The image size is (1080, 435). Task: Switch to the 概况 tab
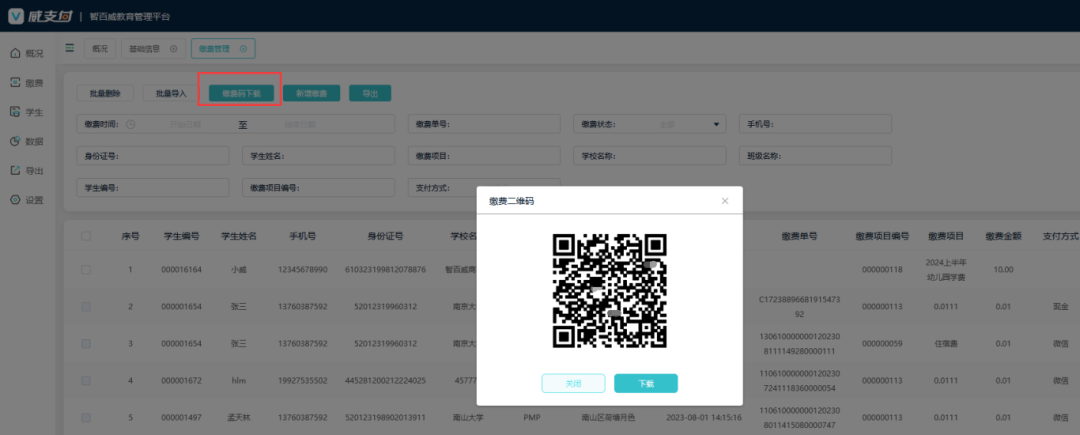(x=99, y=48)
